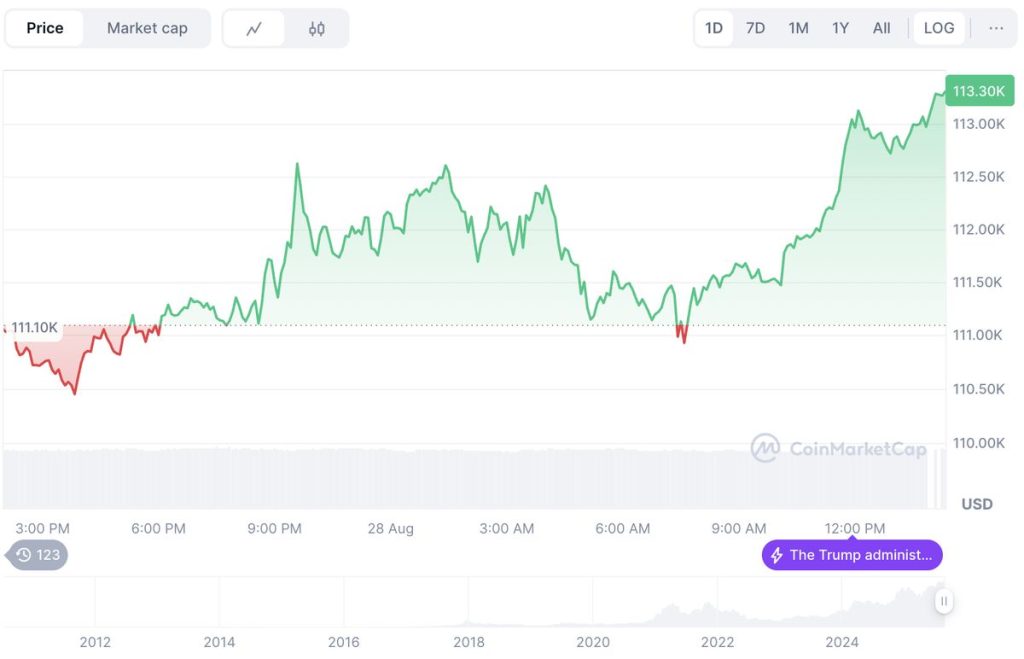Select the 1M timeframe tab

coord(797,28)
